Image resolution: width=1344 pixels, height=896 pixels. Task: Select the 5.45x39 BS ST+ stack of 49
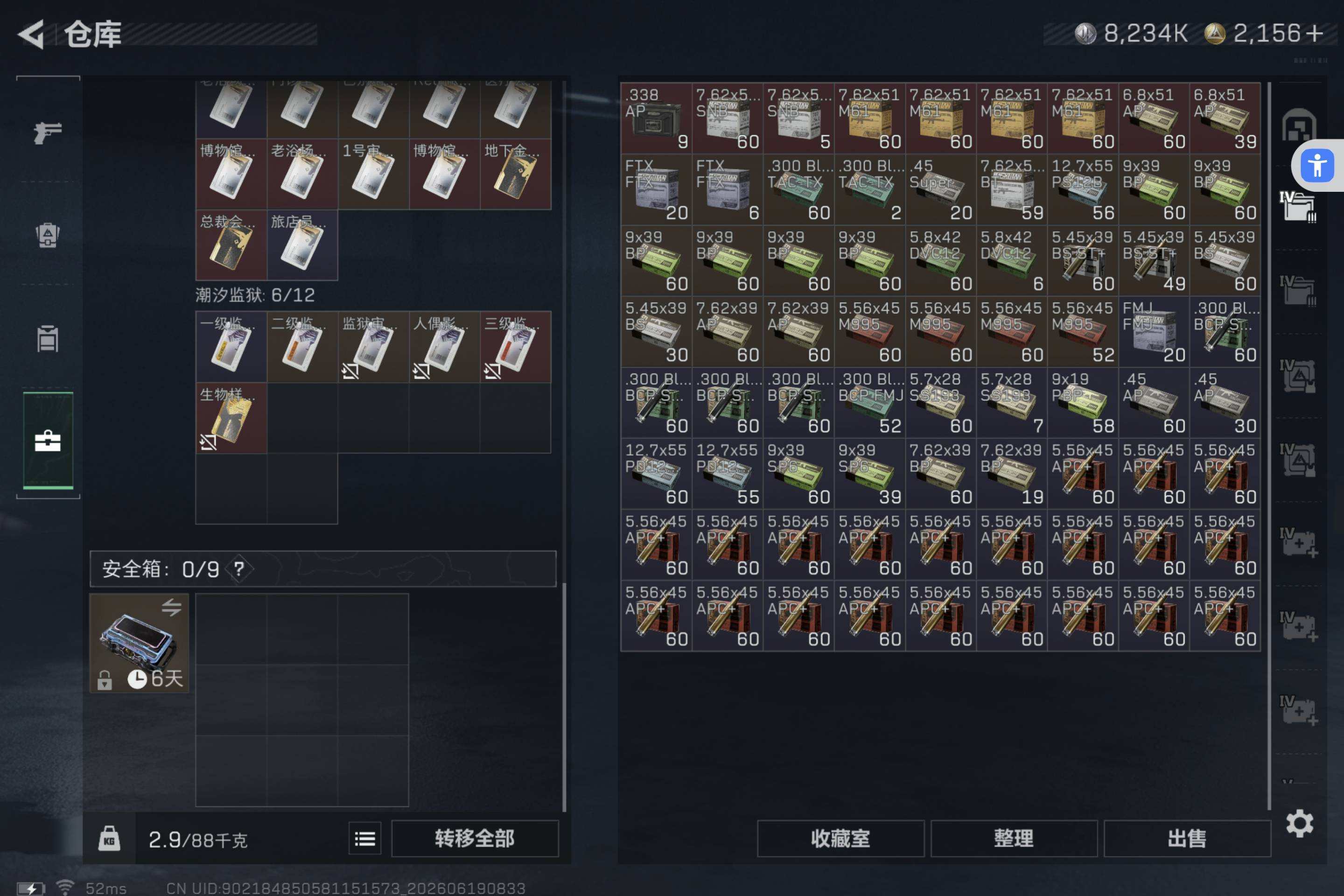[1154, 260]
